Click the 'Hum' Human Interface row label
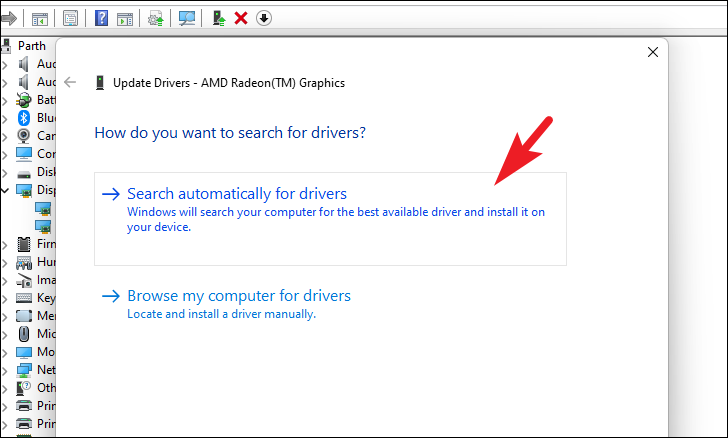Image resolution: width=728 pixels, height=438 pixels. coord(46,262)
